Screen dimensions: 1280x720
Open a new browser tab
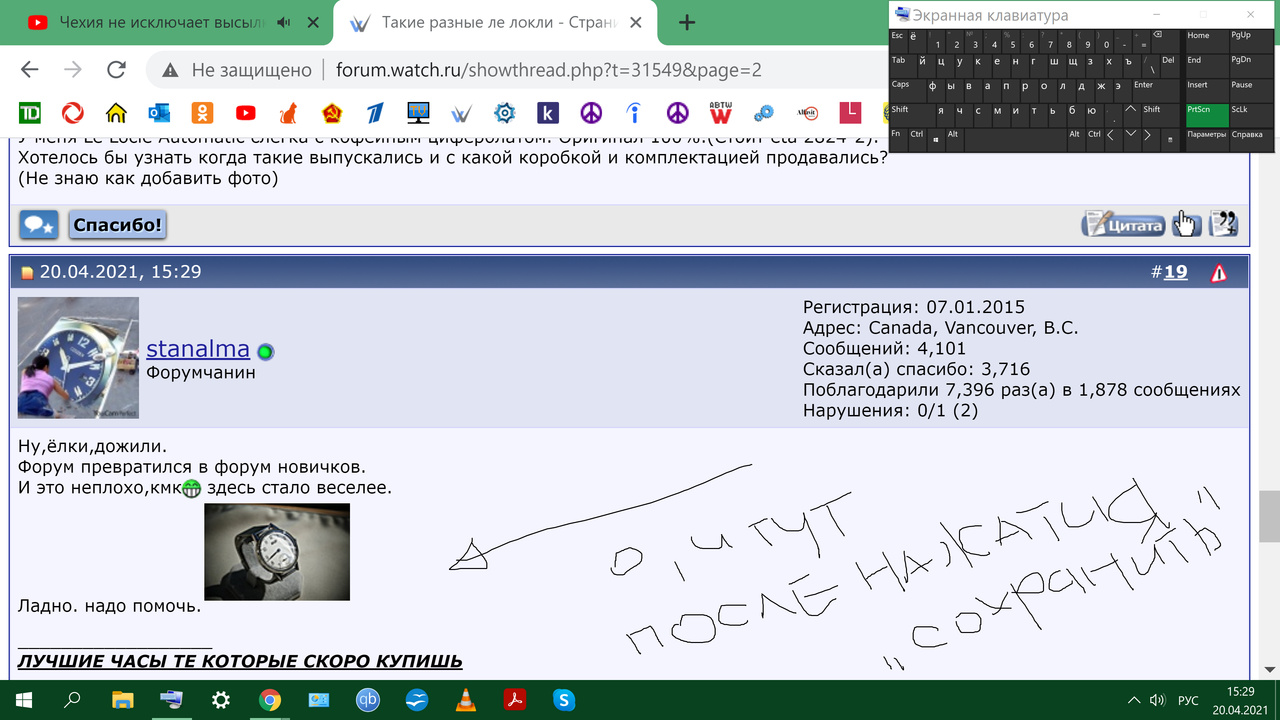(x=687, y=22)
